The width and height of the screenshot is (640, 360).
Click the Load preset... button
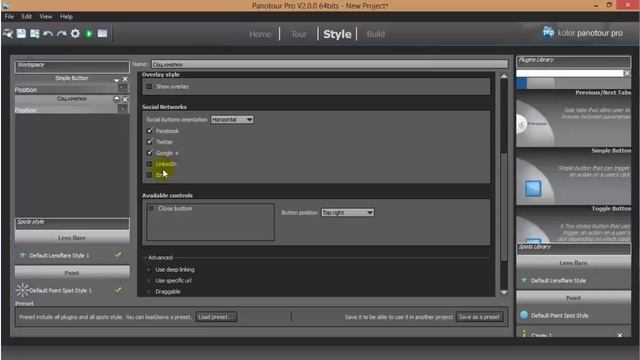pyautogui.click(x=216, y=317)
